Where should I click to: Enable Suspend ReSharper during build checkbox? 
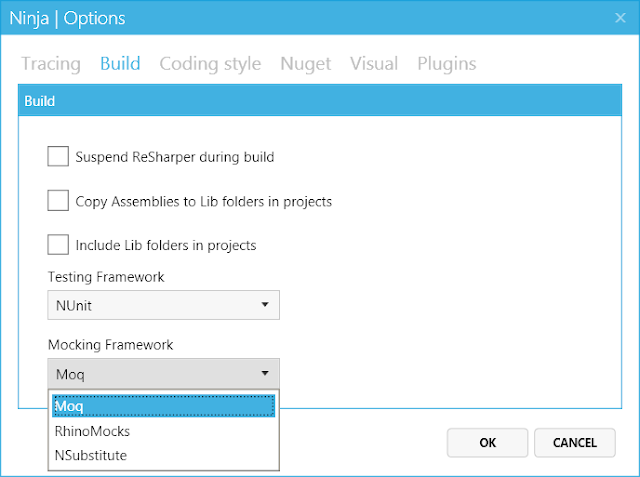[58, 157]
